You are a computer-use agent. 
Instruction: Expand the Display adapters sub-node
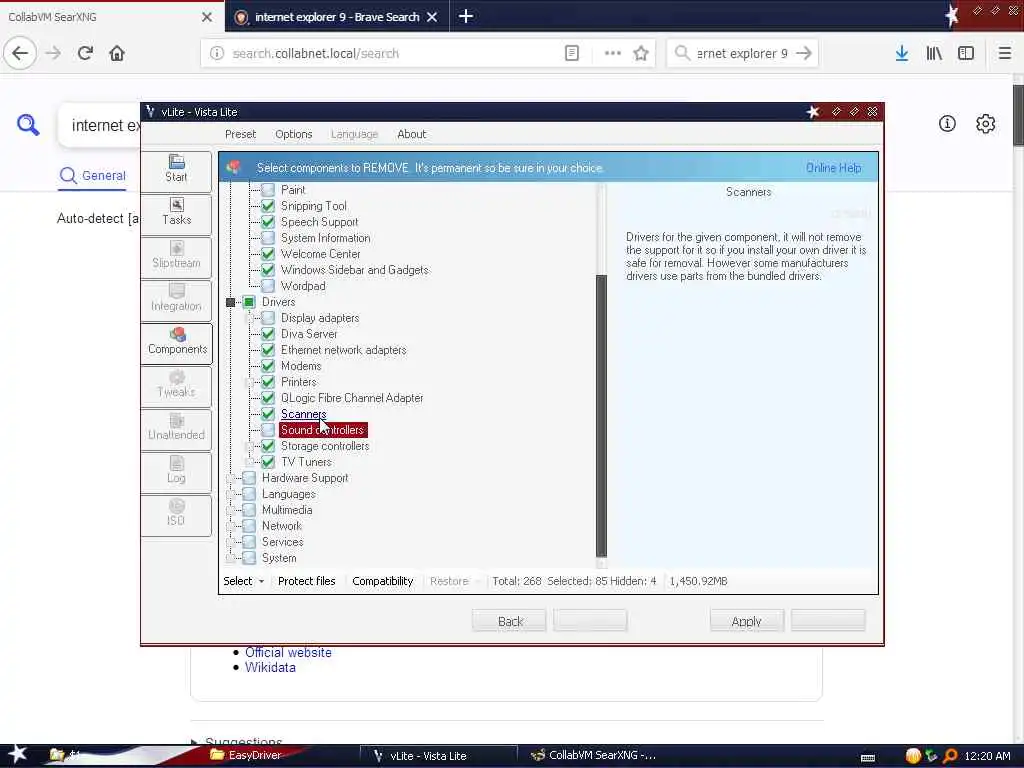tap(249, 318)
